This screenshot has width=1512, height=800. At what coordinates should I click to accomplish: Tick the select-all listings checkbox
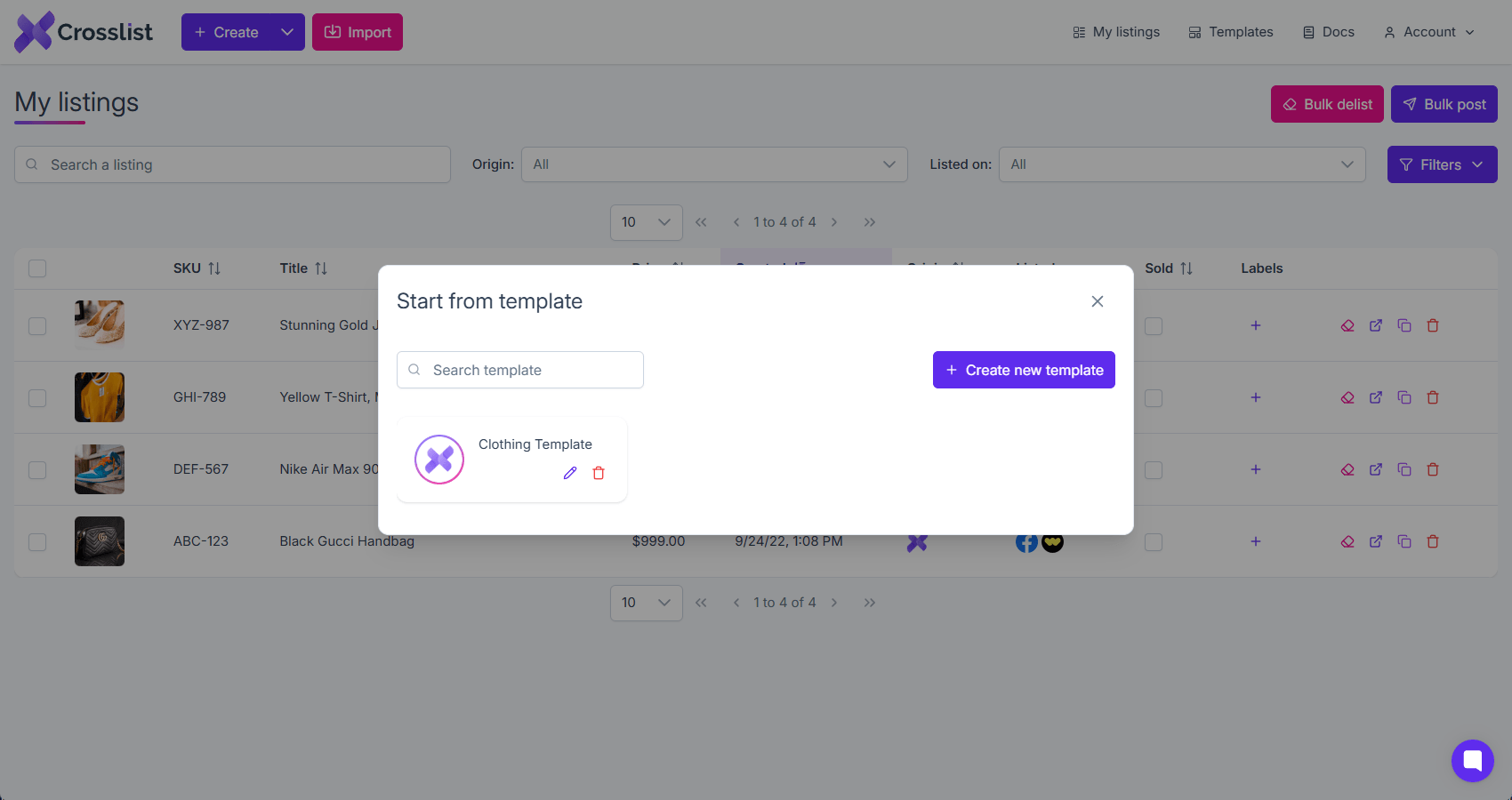[x=37, y=268]
